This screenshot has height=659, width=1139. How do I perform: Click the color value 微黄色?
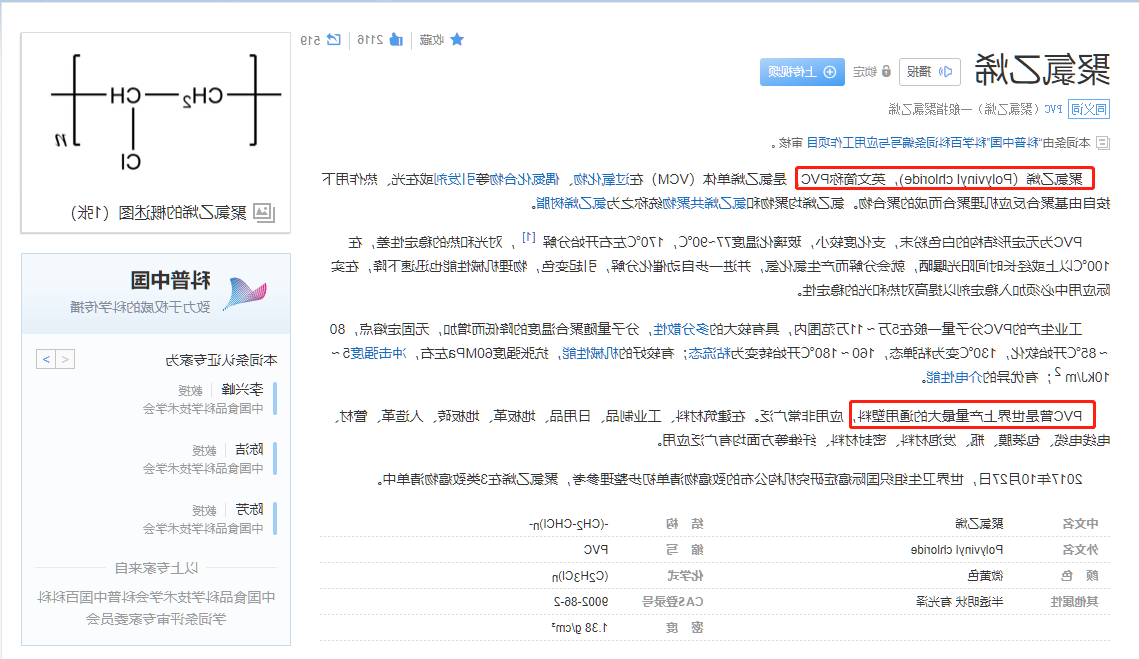(x=985, y=575)
